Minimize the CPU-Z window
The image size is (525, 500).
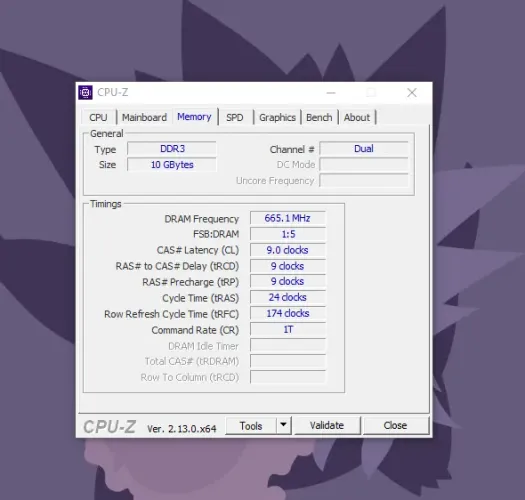[x=331, y=93]
